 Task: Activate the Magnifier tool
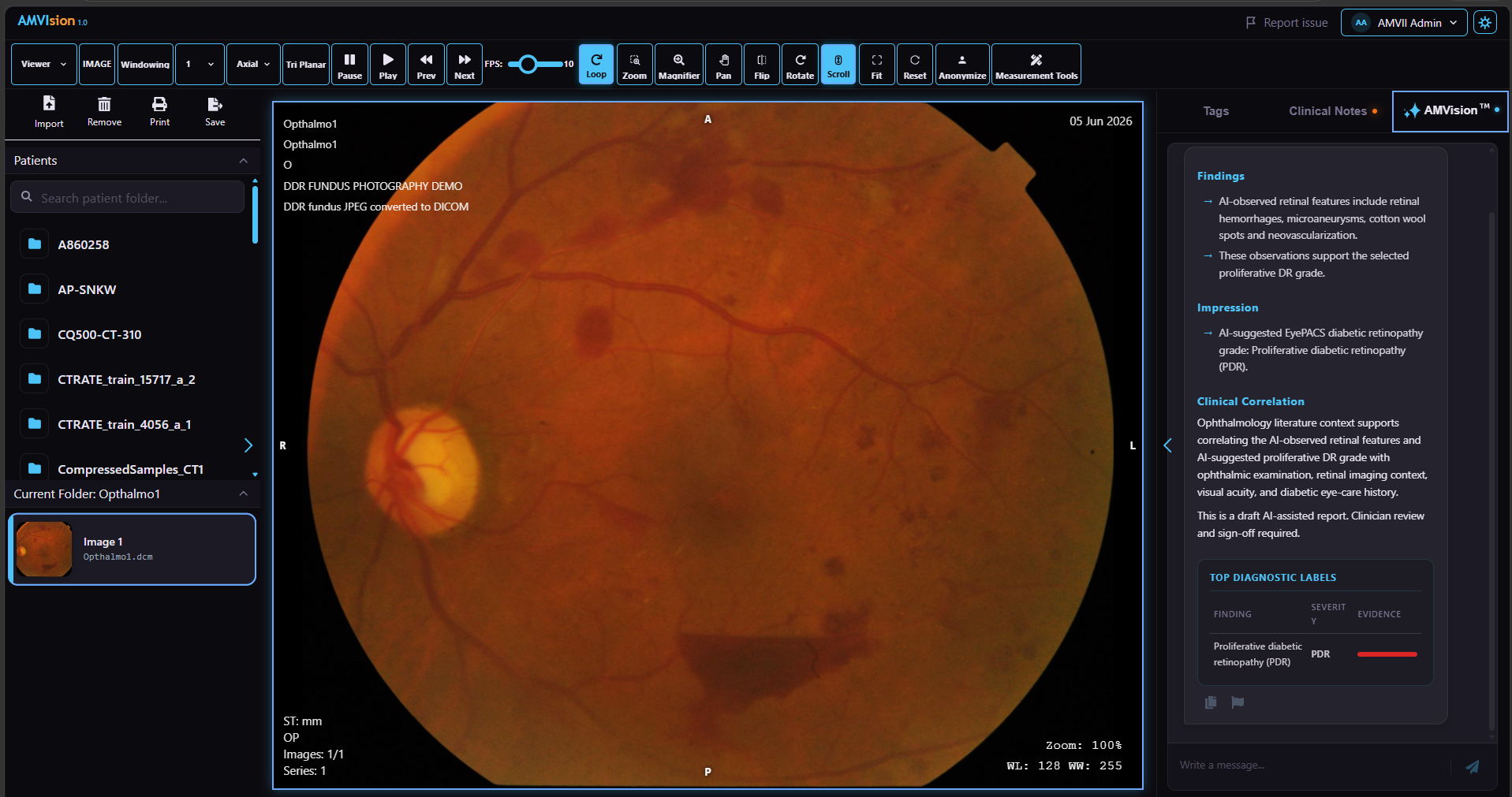point(679,65)
